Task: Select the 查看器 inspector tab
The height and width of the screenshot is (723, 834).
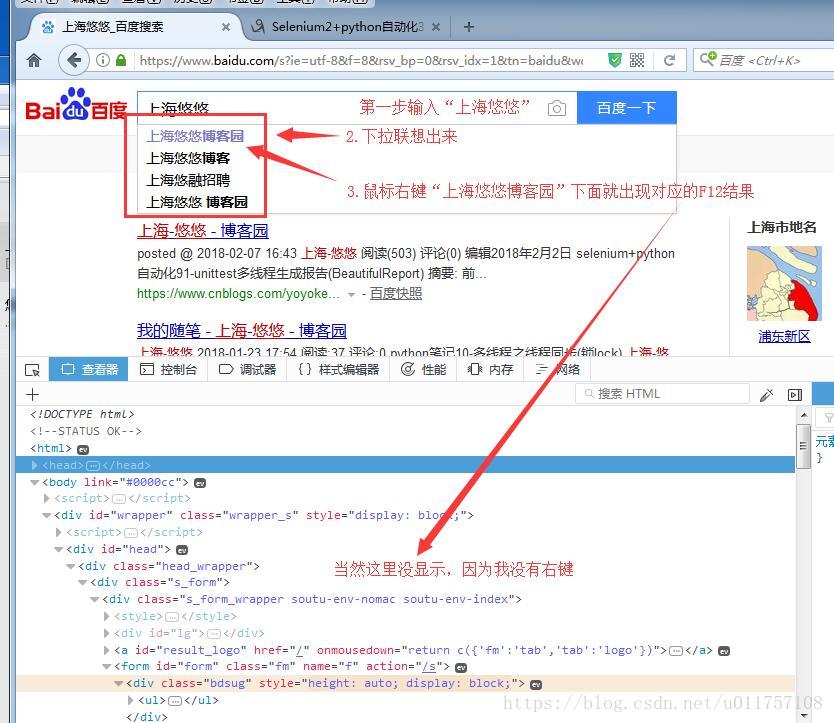Action: (88, 369)
